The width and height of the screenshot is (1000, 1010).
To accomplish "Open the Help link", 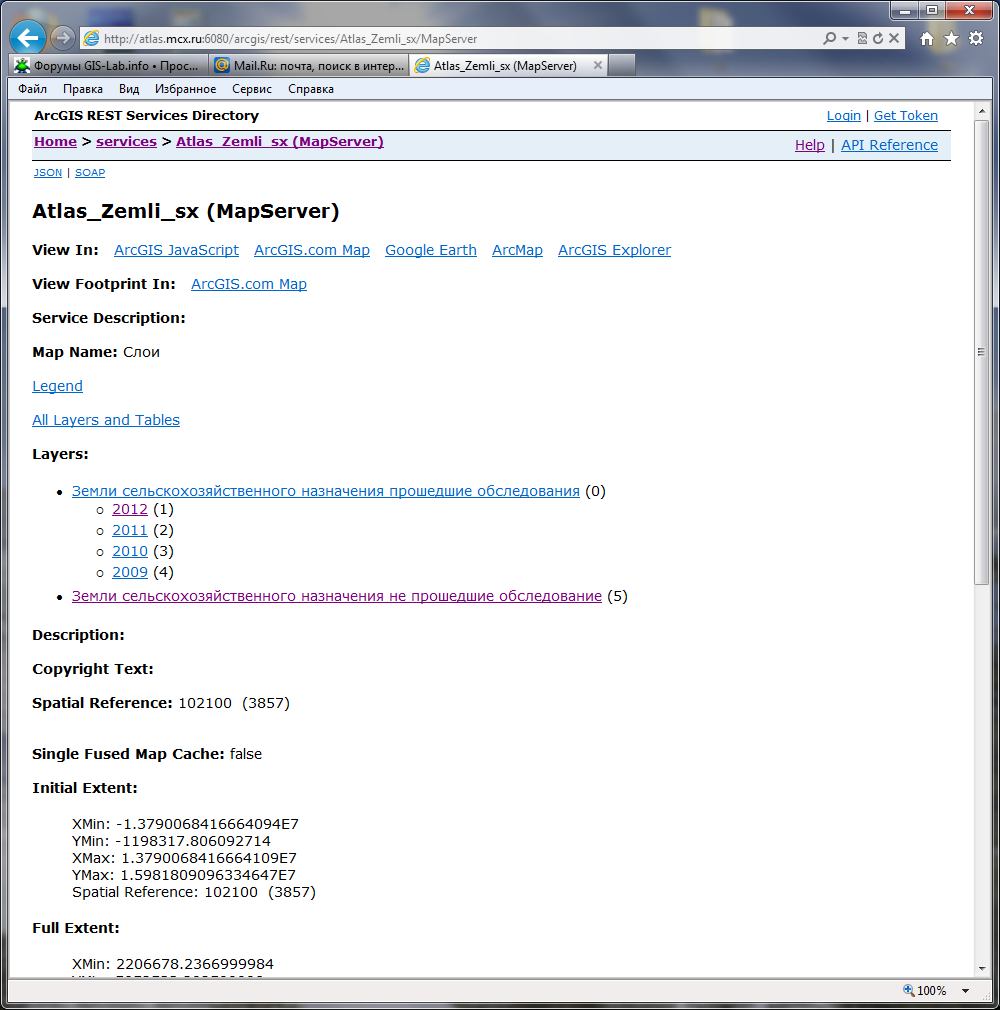I will pos(809,145).
